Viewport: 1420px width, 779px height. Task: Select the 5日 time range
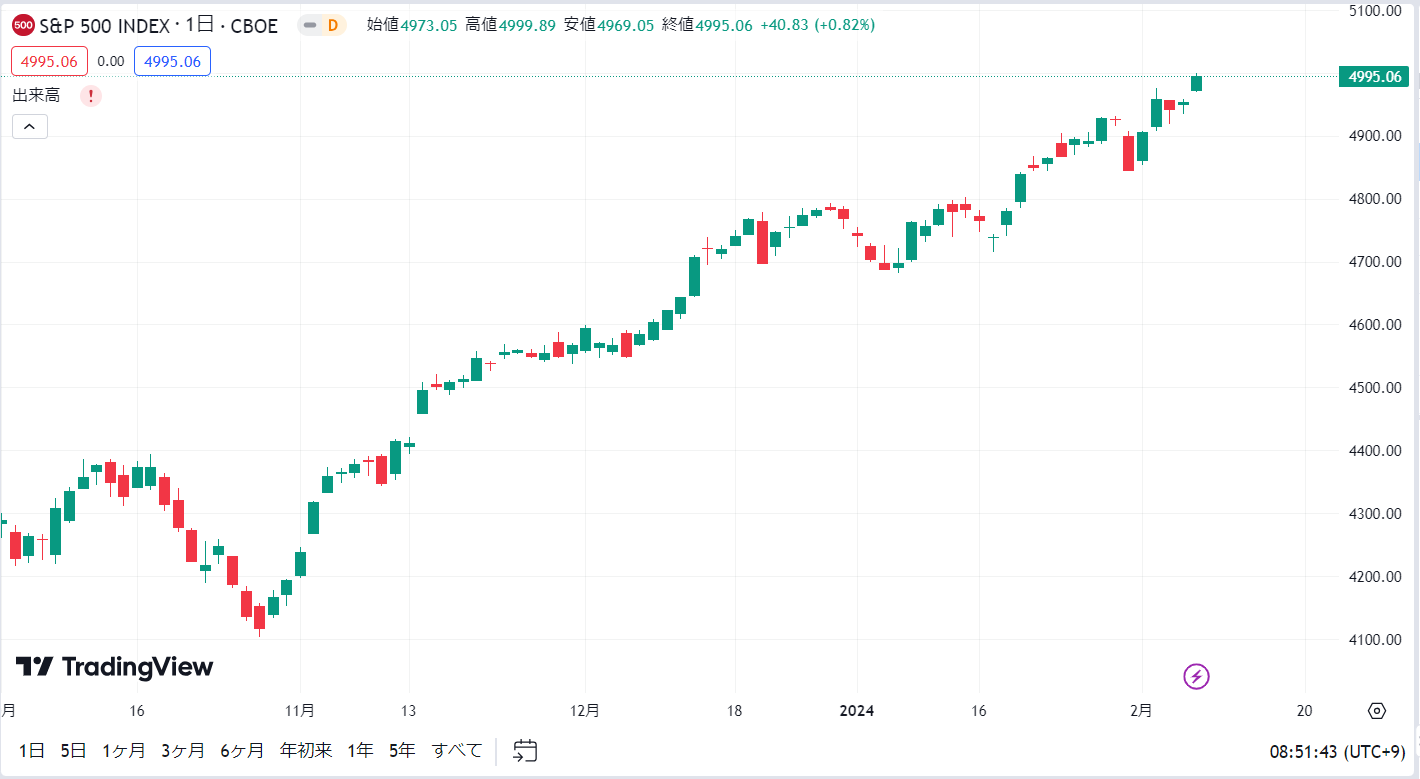pos(73,750)
